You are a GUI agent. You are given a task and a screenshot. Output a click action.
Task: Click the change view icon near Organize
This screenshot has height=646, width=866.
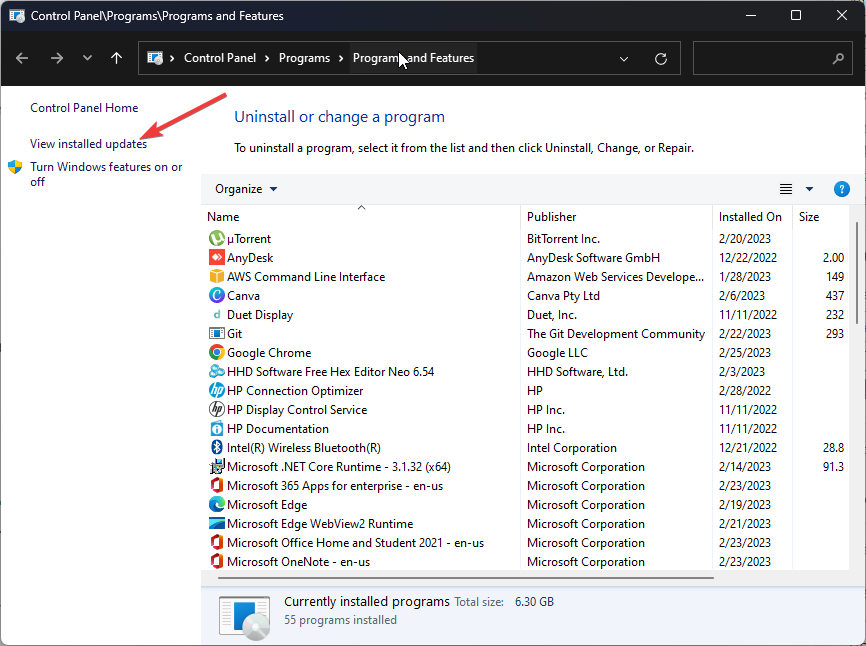coord(786,189)
